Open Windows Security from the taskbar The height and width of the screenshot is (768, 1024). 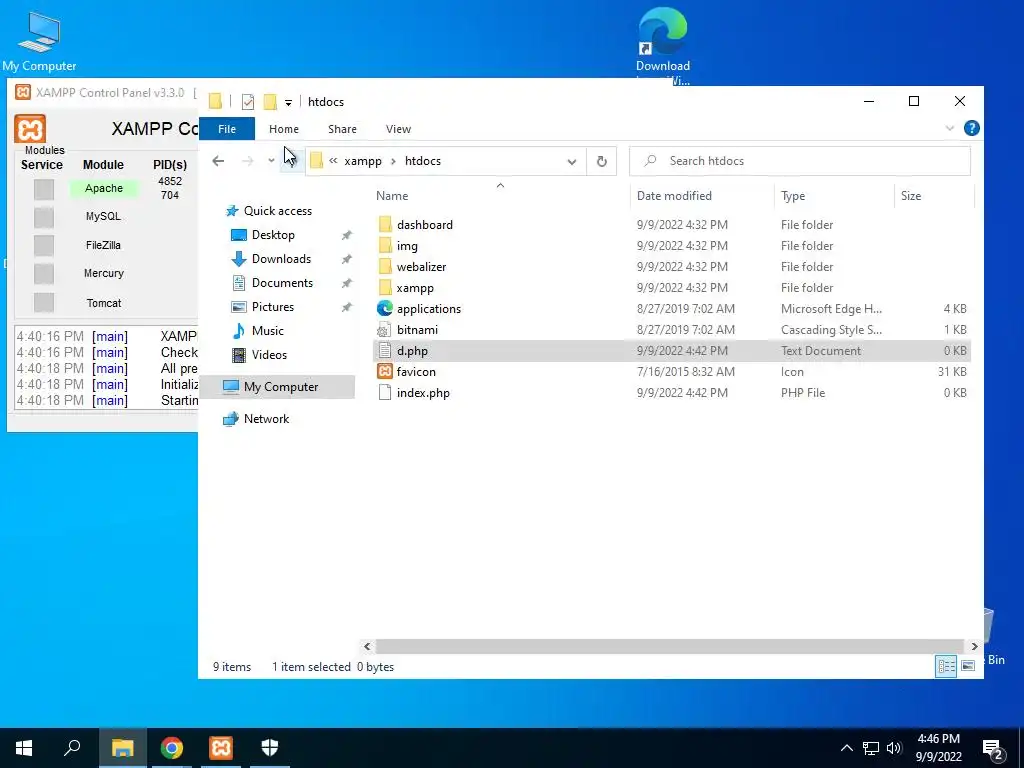[270, 747]
